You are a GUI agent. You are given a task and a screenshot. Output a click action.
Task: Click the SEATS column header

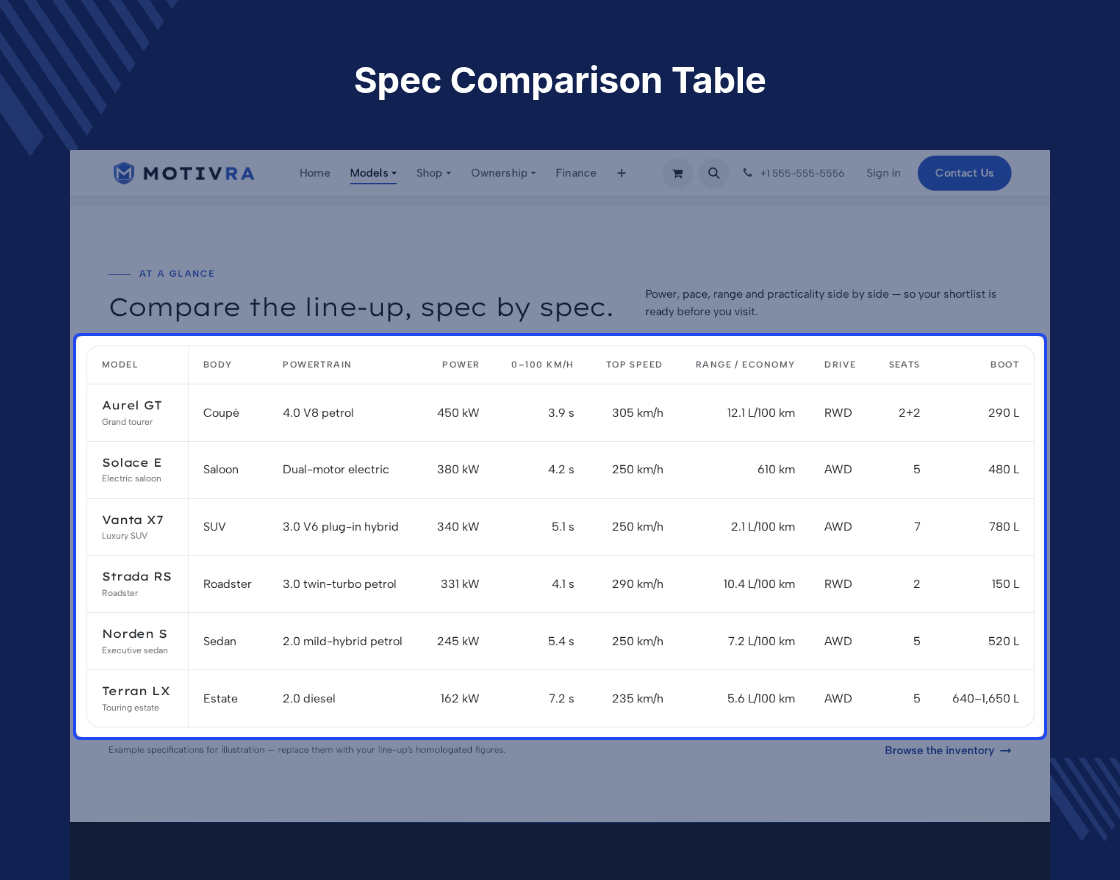point(904,364)
